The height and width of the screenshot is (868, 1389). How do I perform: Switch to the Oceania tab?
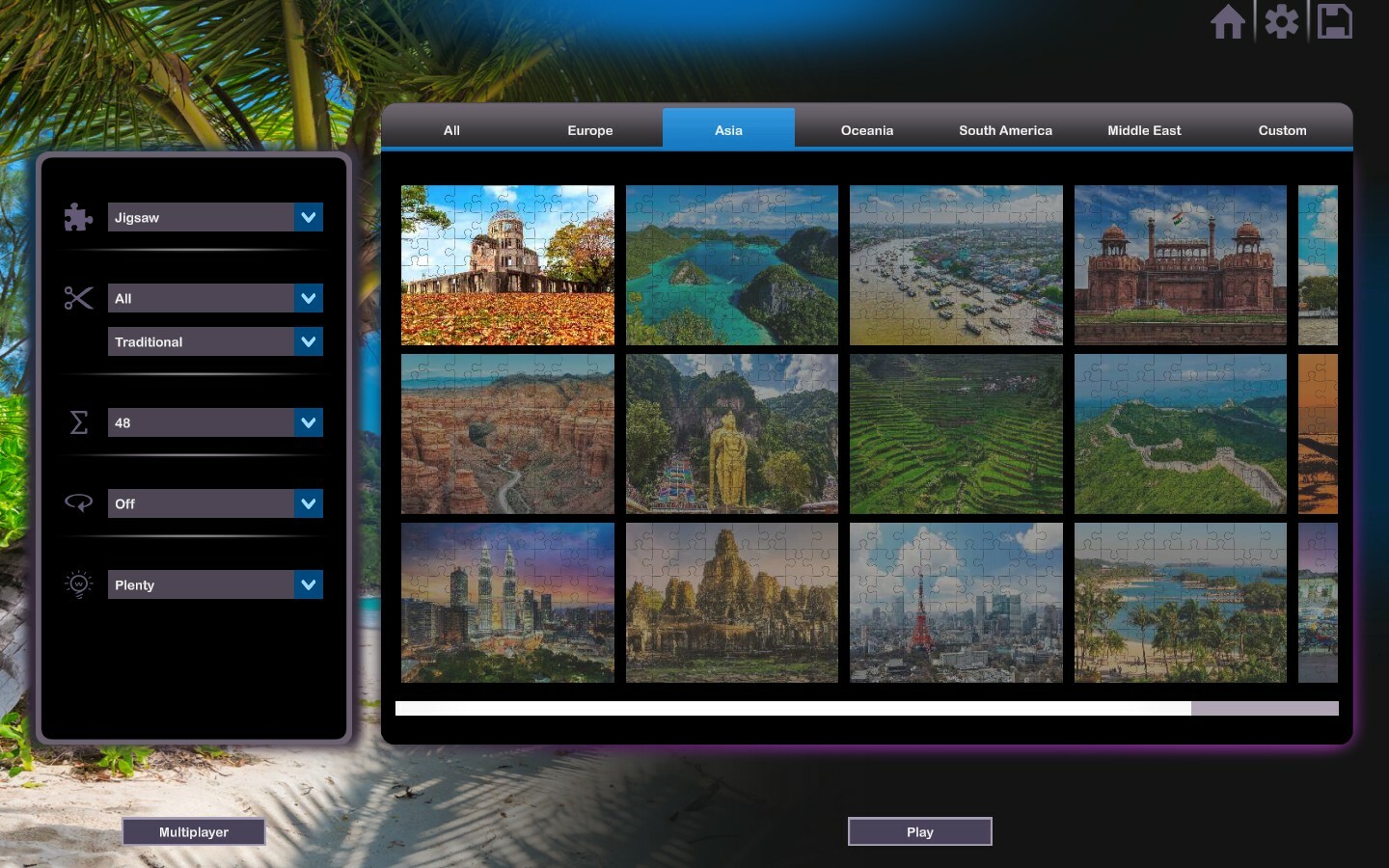pos(866,129)
